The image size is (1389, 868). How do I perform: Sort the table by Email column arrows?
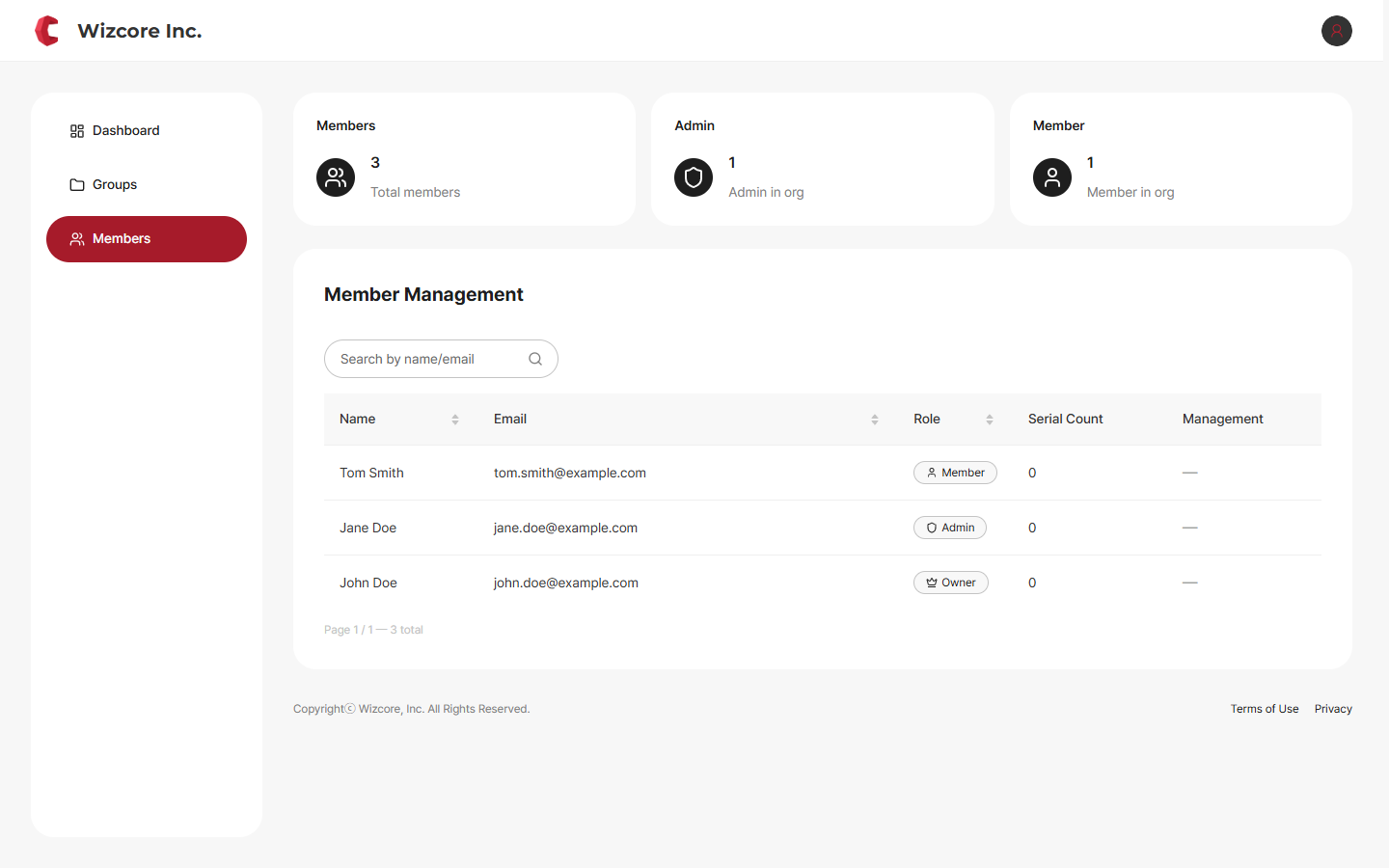click(x=875, y=420)
